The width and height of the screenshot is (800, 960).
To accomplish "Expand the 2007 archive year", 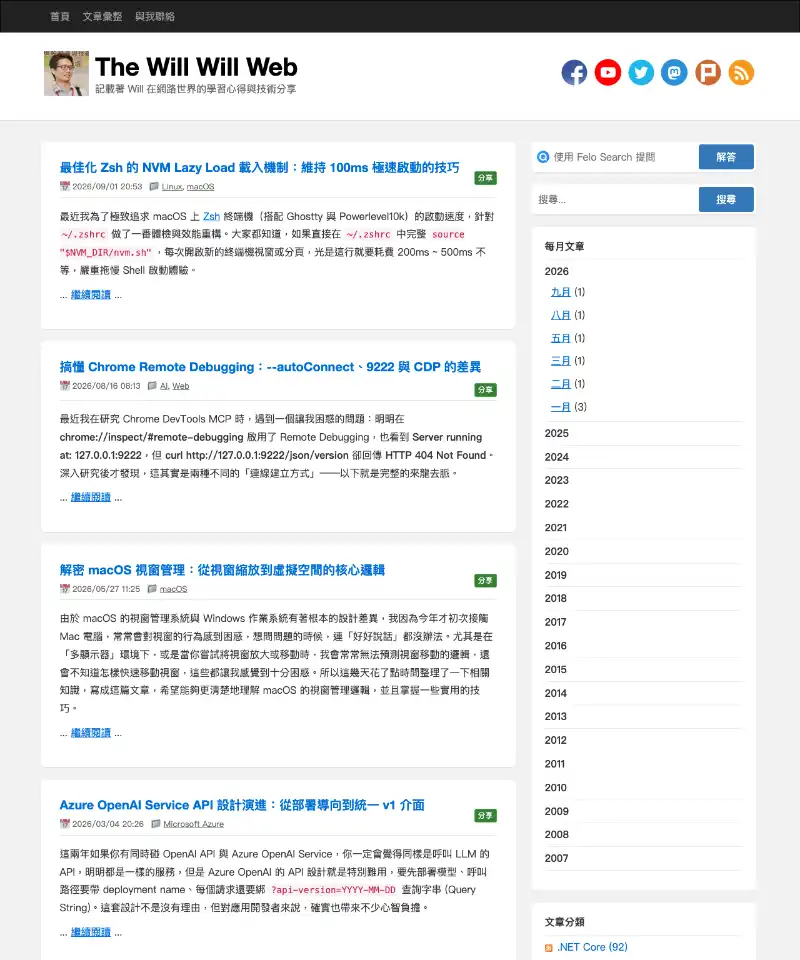I will [556, 858].
